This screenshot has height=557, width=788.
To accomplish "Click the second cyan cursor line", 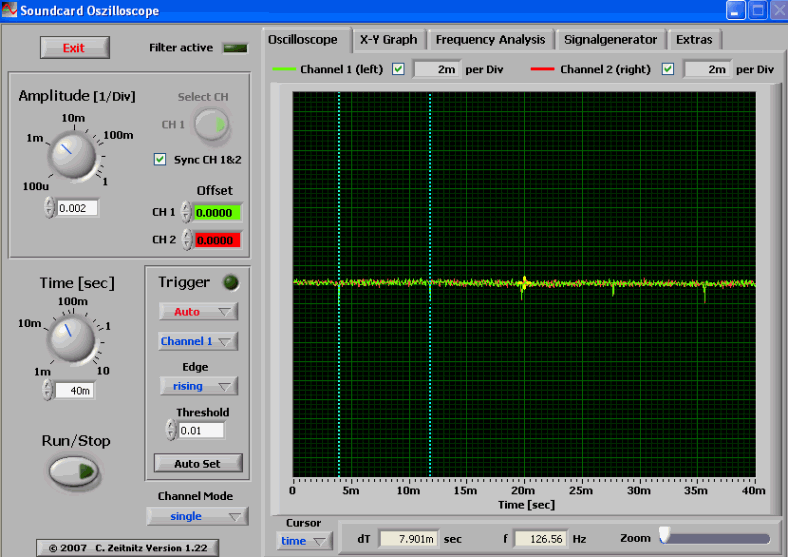I will click(430, 284).
